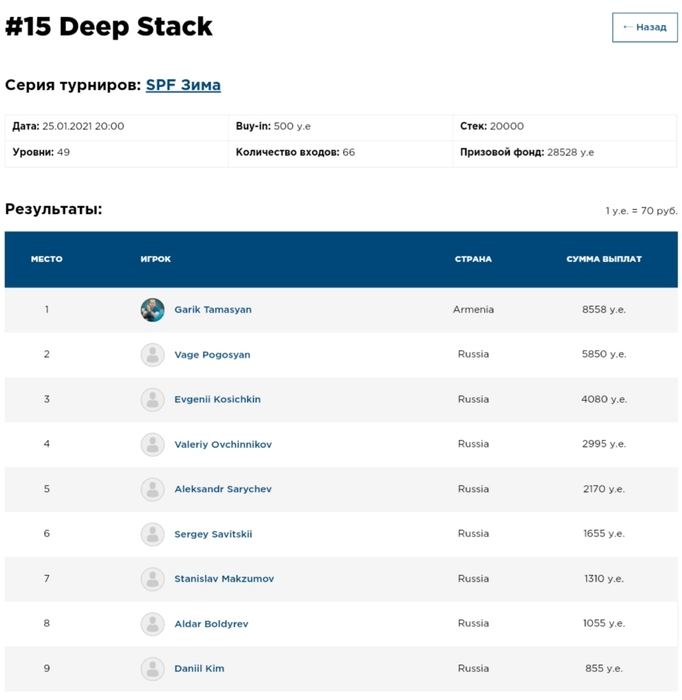
Task: Click Evgenii Kosichkin's avatar icon
Action: 152,400
